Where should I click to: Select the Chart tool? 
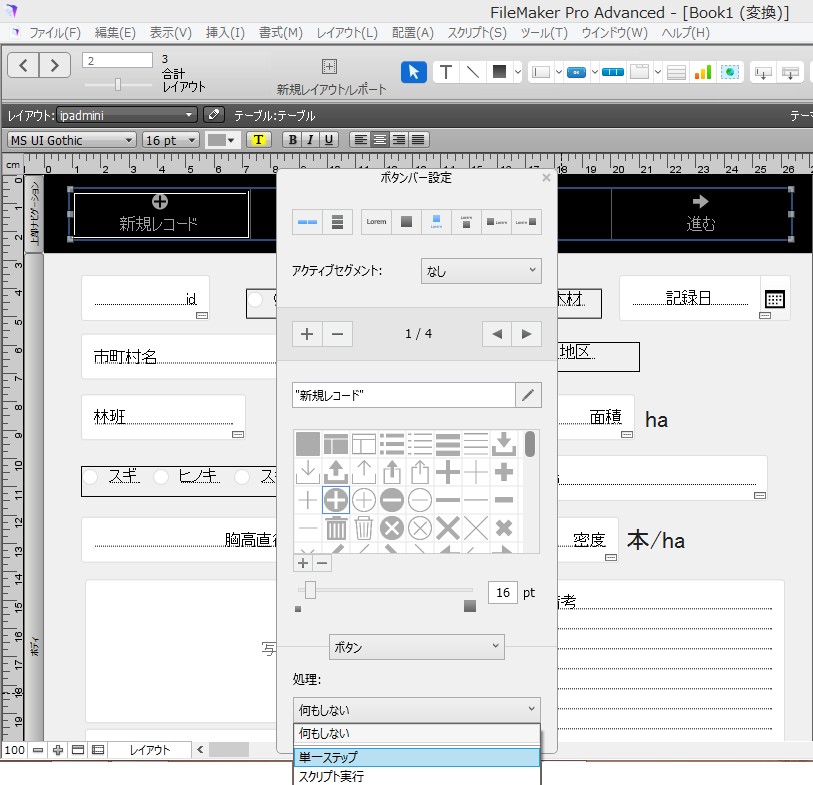pos(703,72)
